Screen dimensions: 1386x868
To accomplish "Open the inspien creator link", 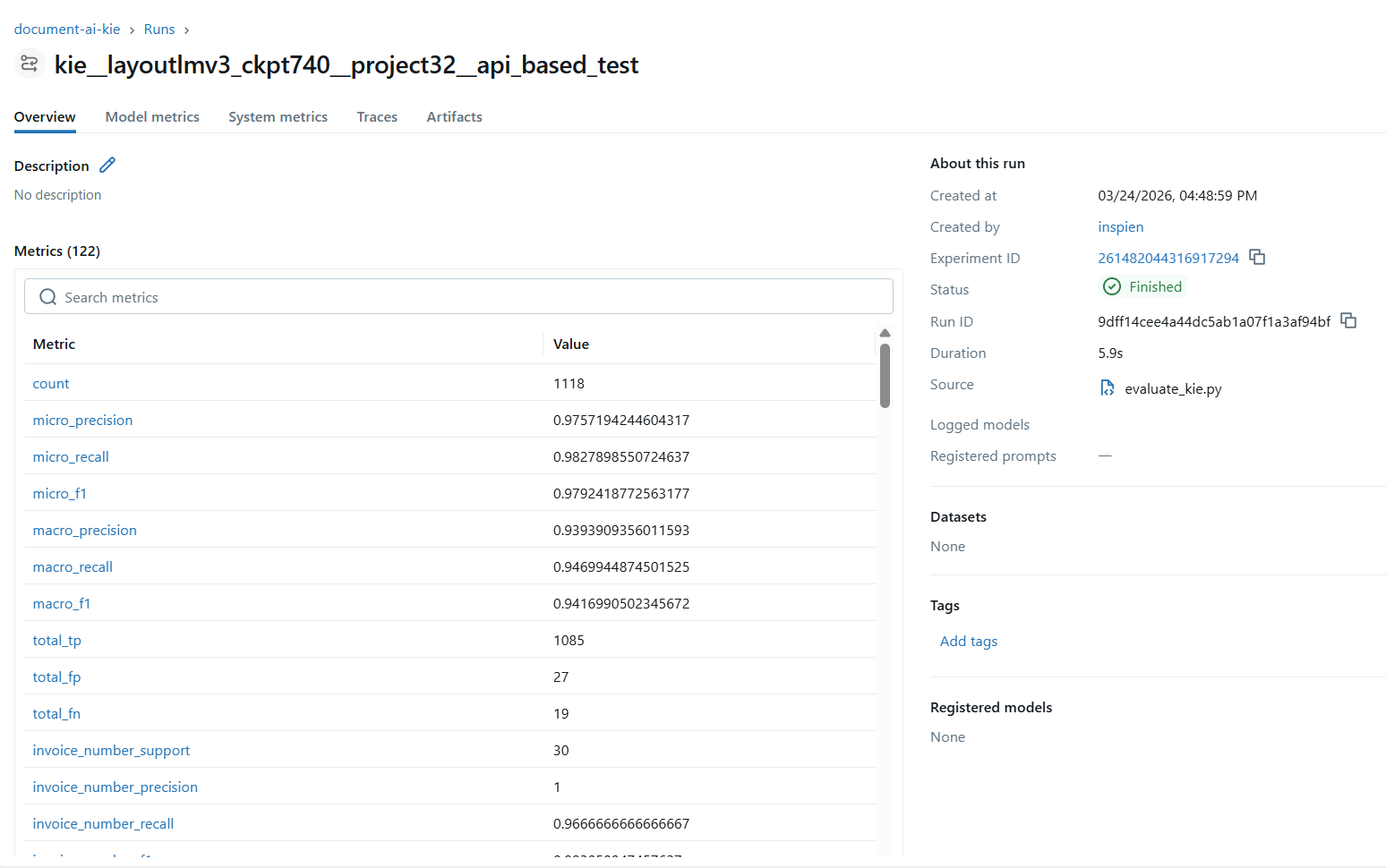I will click(1120, 227).
